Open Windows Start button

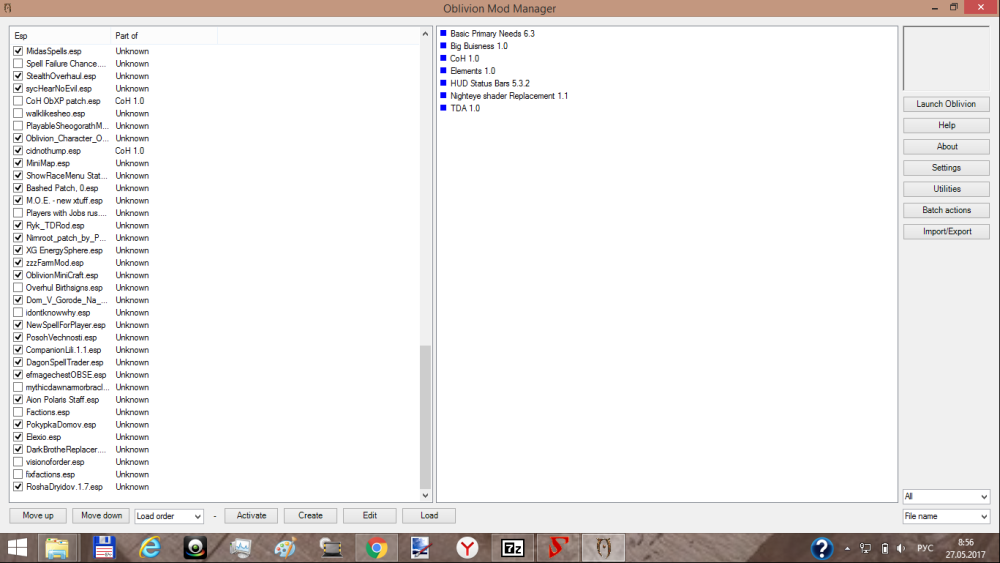click(17, 548)
